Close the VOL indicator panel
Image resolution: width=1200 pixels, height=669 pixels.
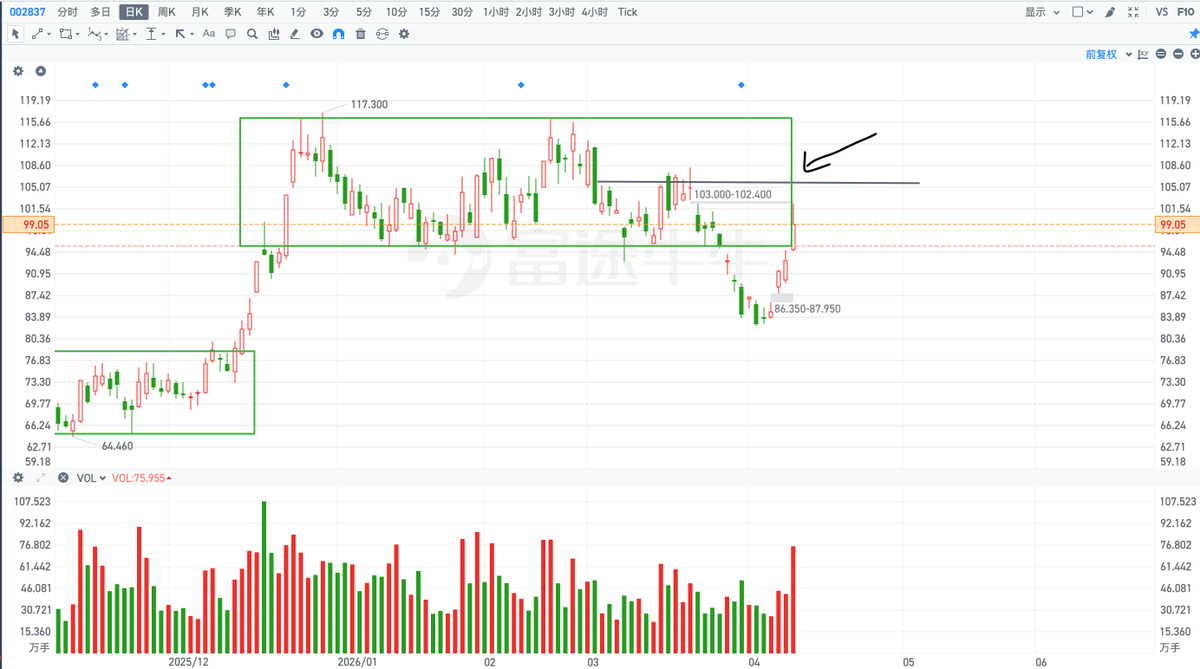pos(64,478)
